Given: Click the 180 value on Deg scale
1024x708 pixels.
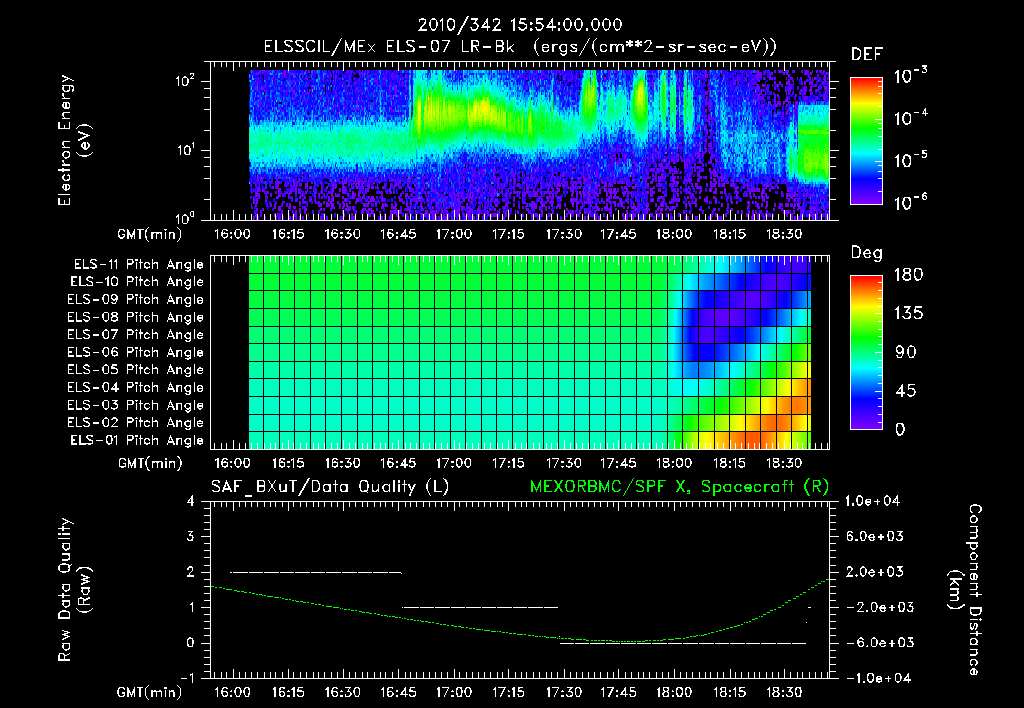Looking at the screenshot, I should 908,274.
